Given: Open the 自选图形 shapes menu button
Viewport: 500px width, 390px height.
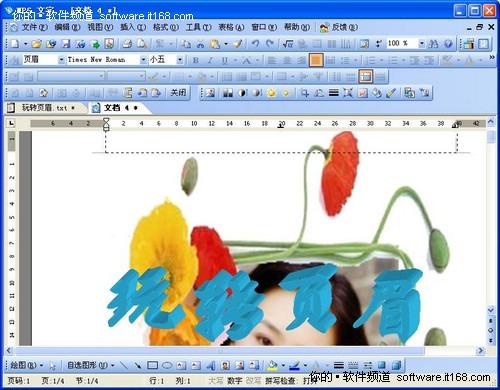Looking at the screenshot, I should point(91,366).
